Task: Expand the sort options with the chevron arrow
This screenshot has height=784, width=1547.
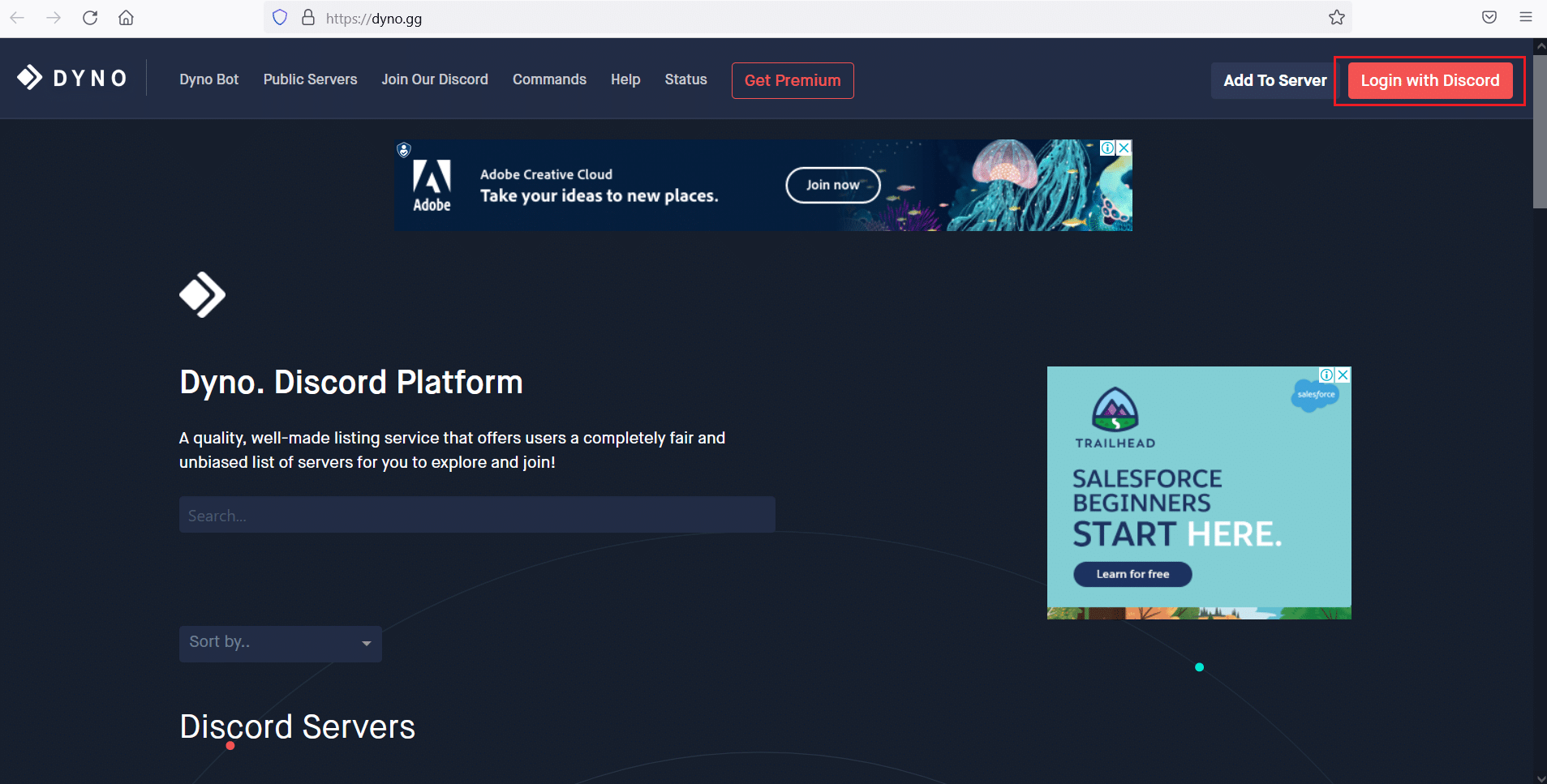Action: point(367,643)
